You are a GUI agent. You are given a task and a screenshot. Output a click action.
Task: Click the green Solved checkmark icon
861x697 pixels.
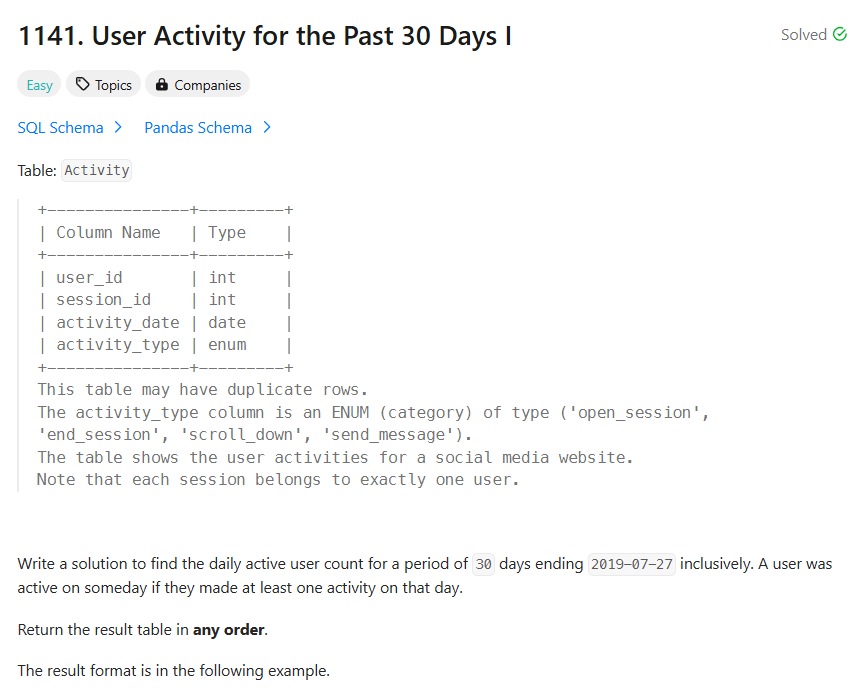click(x=840, y=34)
